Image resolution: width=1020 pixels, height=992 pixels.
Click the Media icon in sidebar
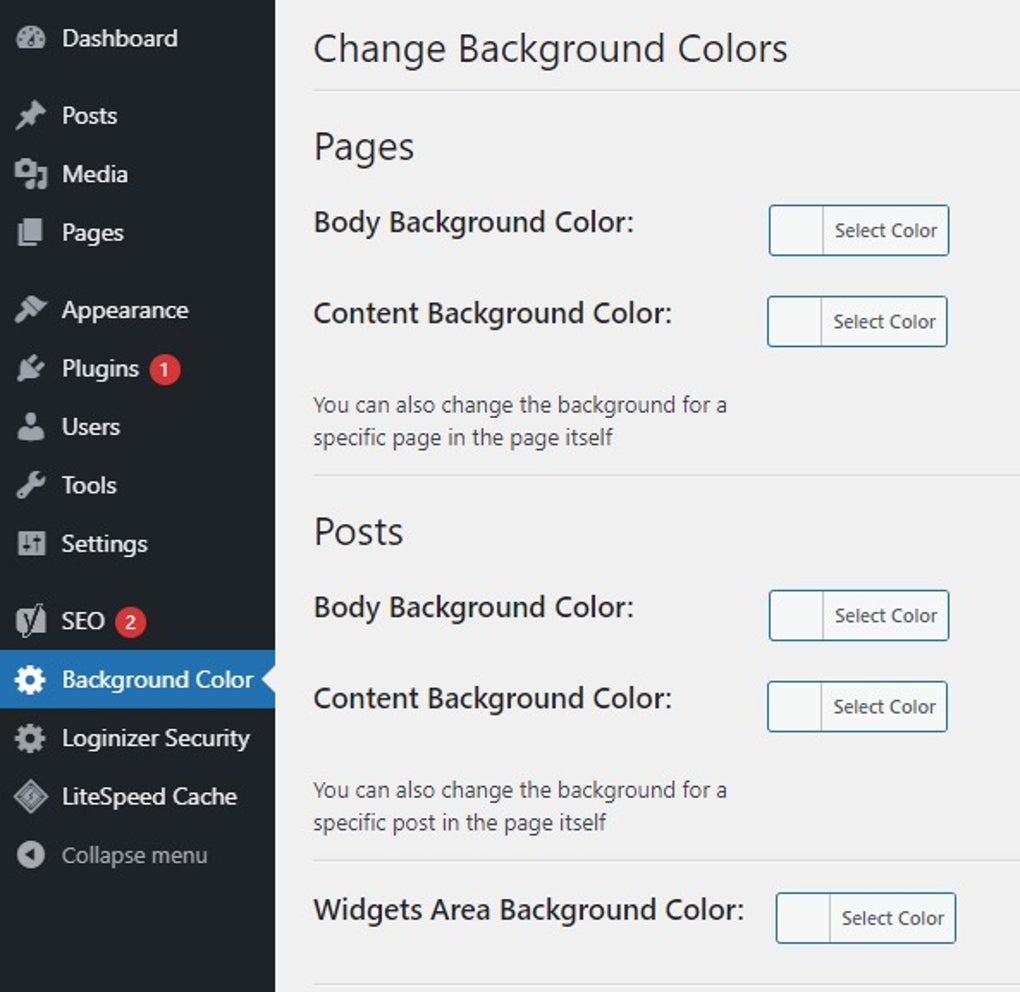click(x=31, y=175)
